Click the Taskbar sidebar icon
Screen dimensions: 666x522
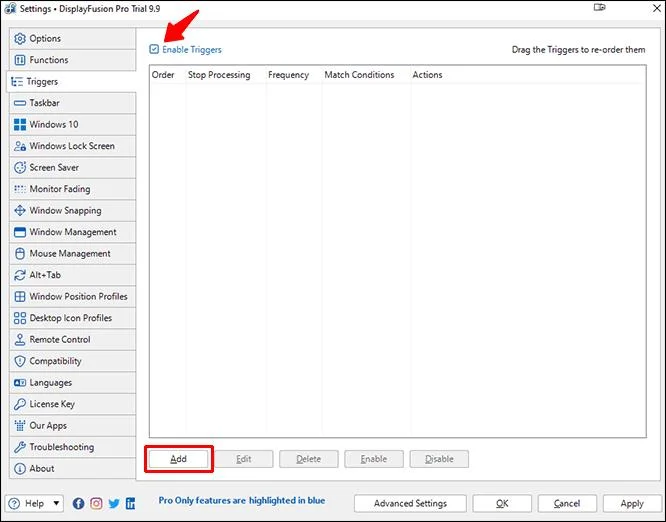tap(20, 103)
